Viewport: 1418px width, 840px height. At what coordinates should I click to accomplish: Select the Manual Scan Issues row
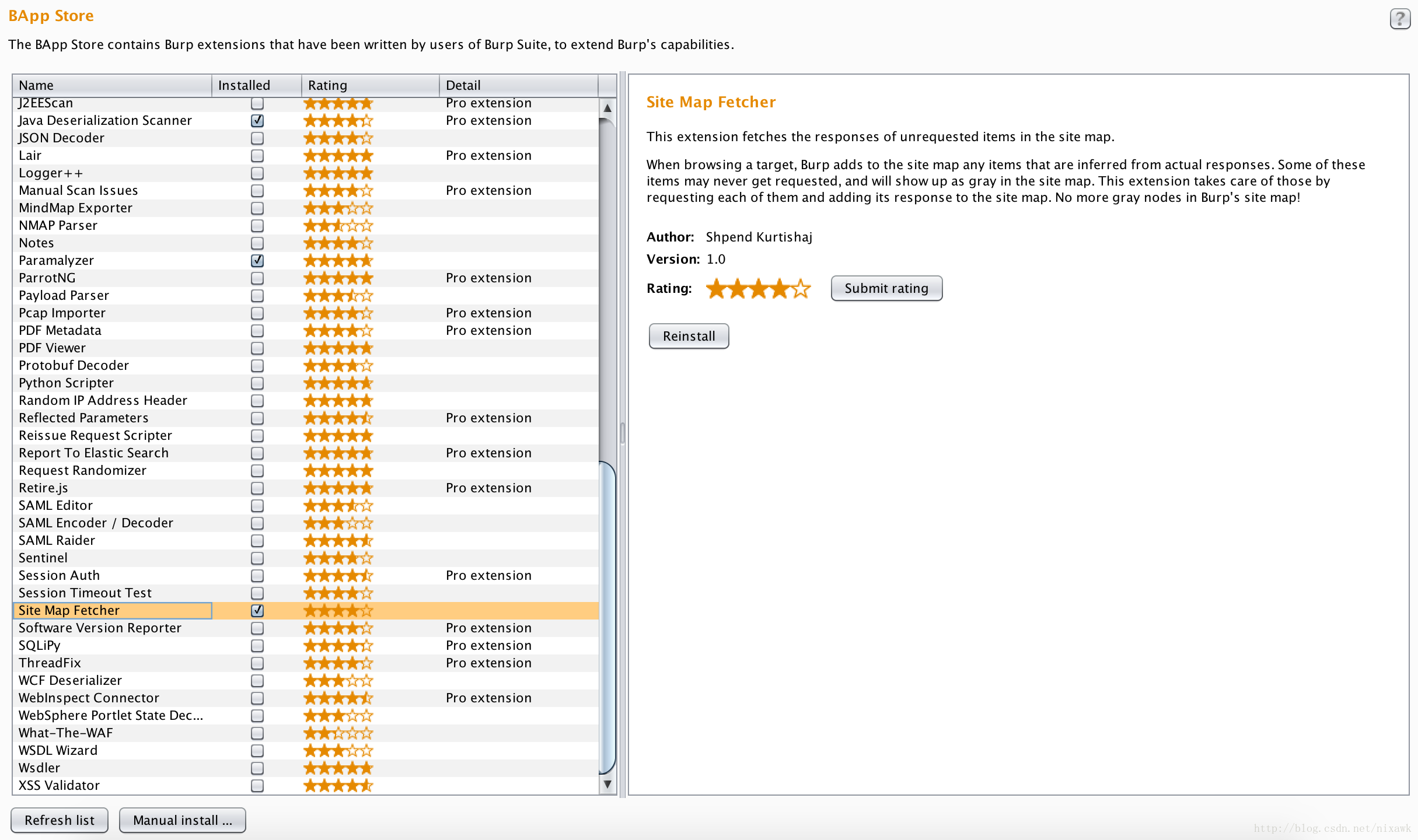pos(306,191)
